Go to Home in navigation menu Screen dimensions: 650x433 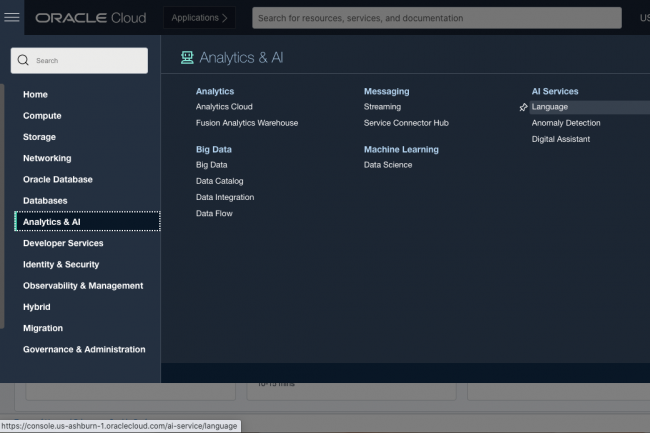(35, 94)
